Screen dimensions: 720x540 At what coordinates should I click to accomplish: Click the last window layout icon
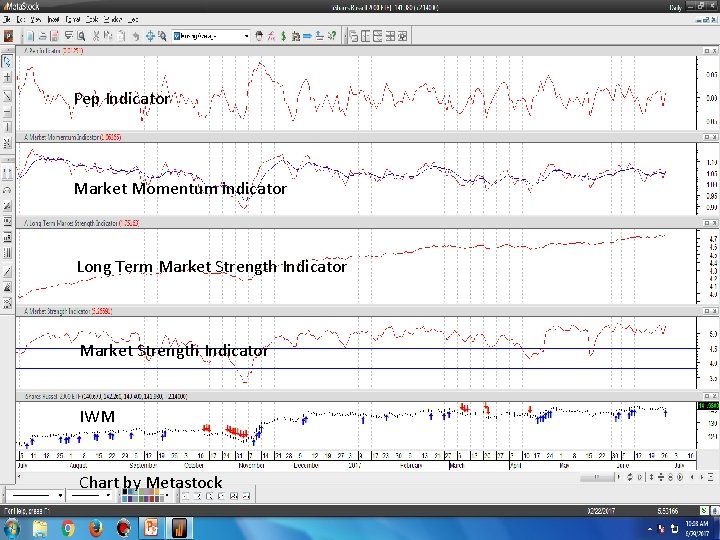pyautogui.click(x=402, y=36)
